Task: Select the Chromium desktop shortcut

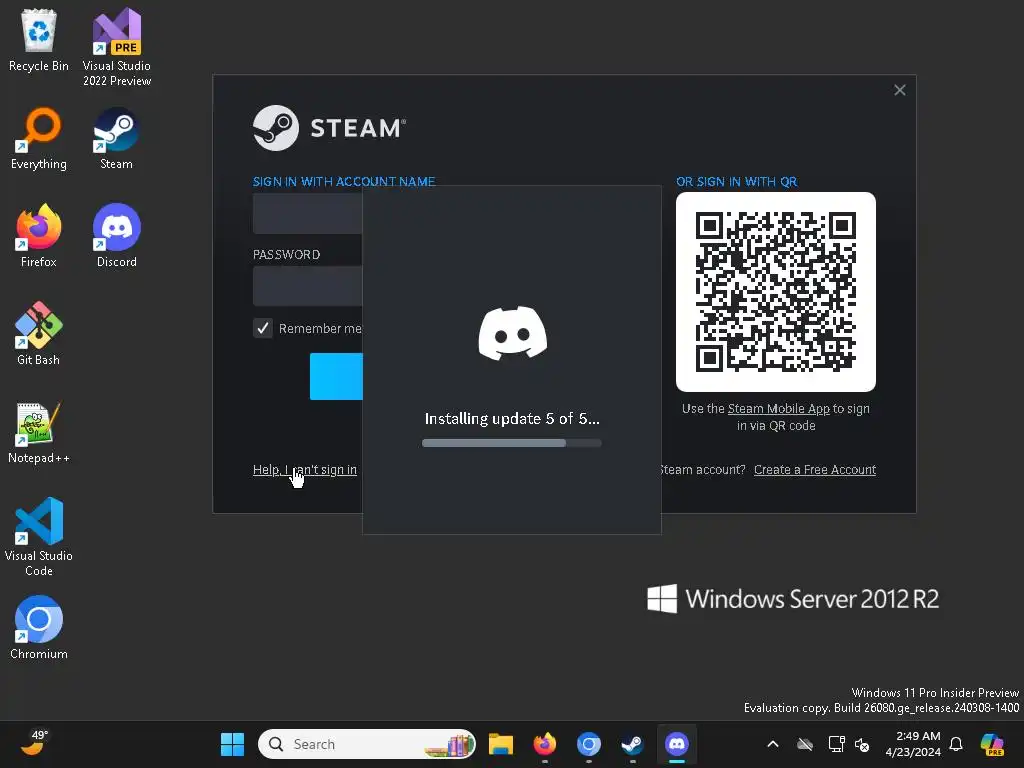Action: (39, 628)
